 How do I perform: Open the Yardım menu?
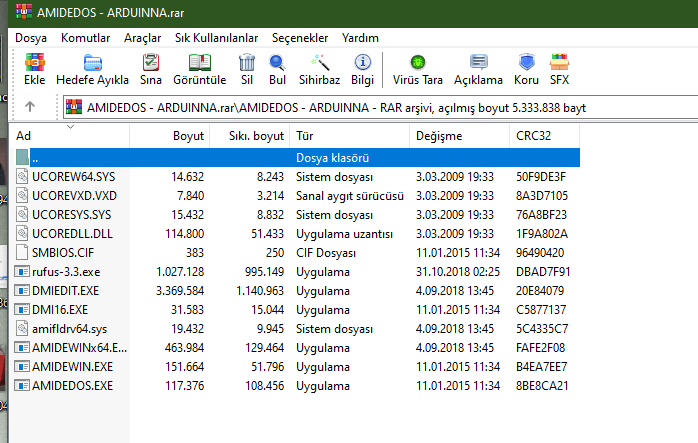[x=360, y=38]
